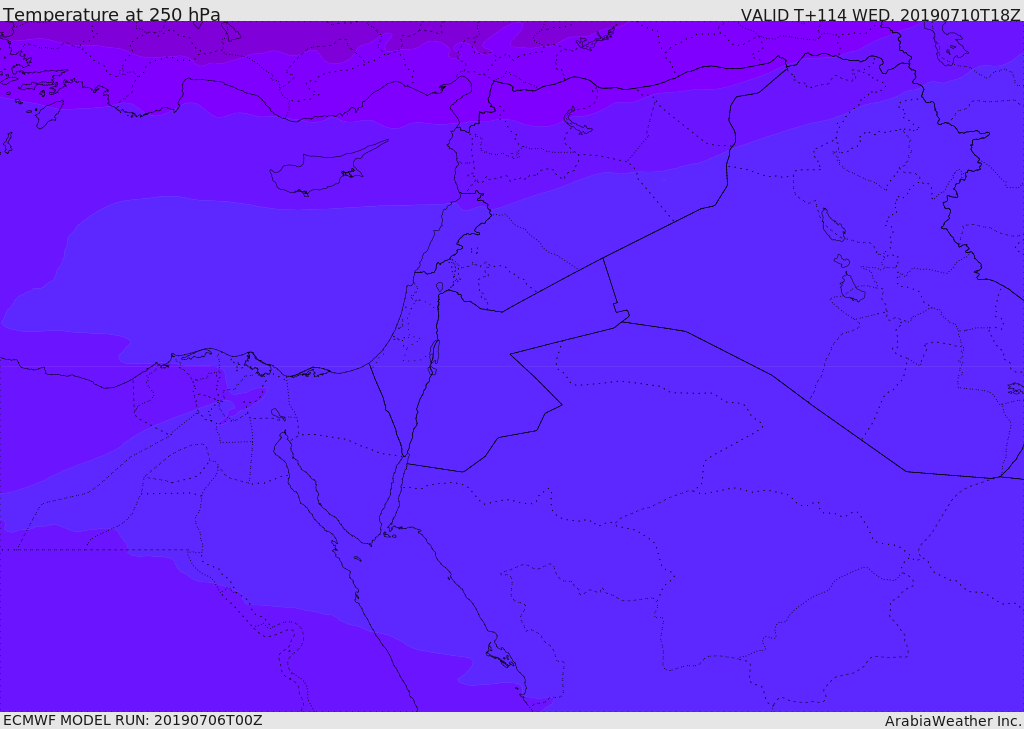1024x729 pixels.
Task: Click the 'Temperature at 250 hPa' title
Action: click(112, 14)
